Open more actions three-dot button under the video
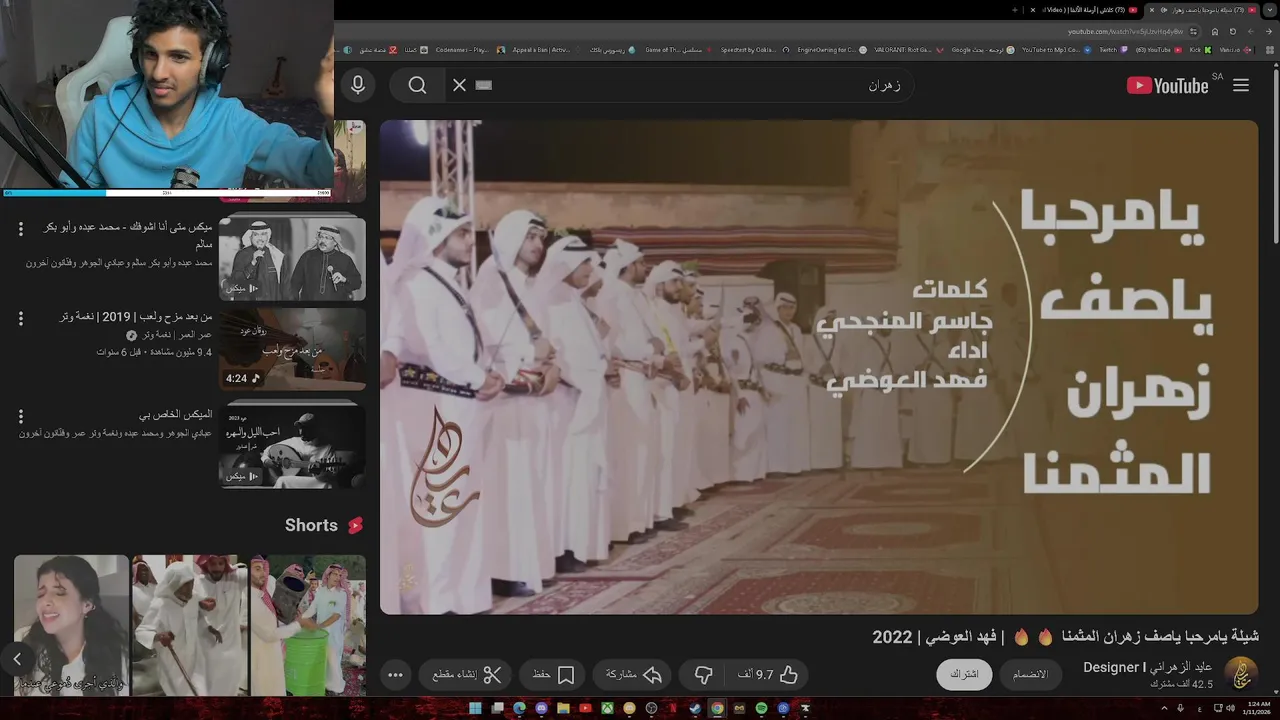The height and width of the screenshot is (720, 1280). point(395,675)
